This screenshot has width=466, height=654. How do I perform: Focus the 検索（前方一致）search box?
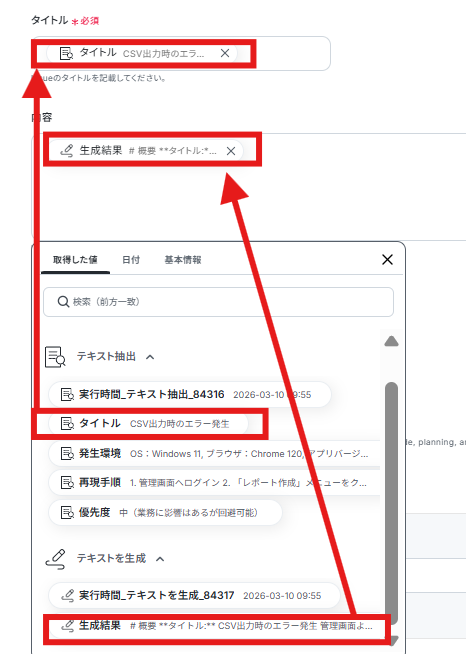218,302
